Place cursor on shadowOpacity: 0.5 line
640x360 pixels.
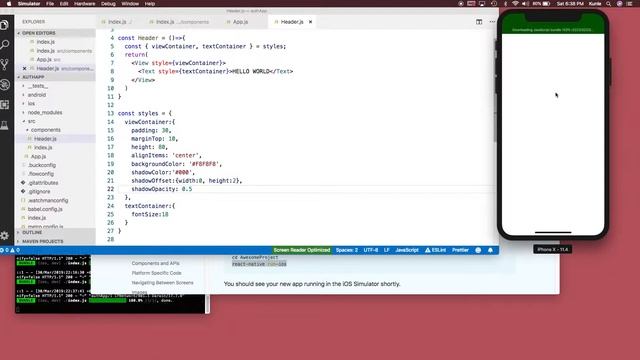pyautogui.click(x=162, y=189)
